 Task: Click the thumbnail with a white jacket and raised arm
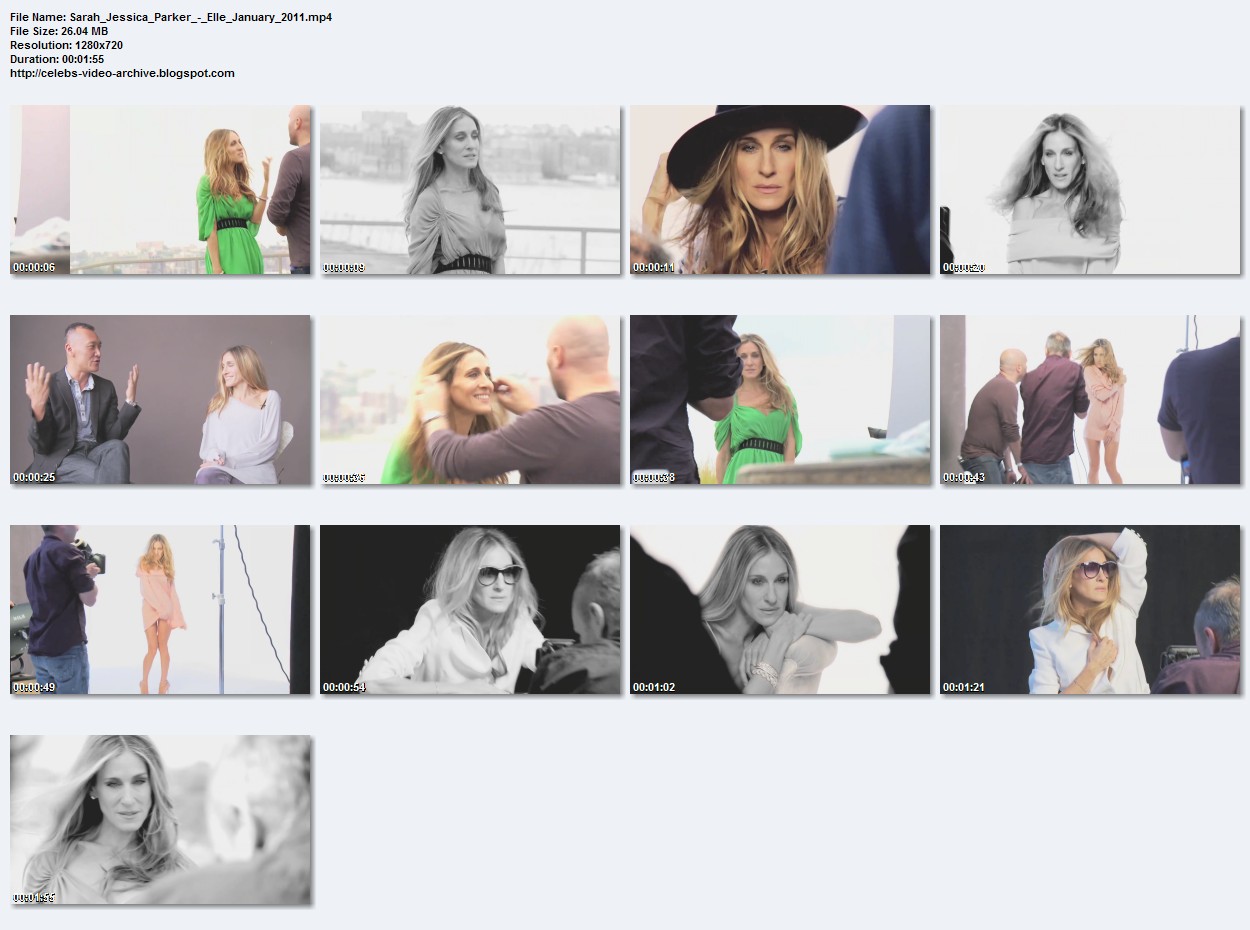[x=1090, y=610]
